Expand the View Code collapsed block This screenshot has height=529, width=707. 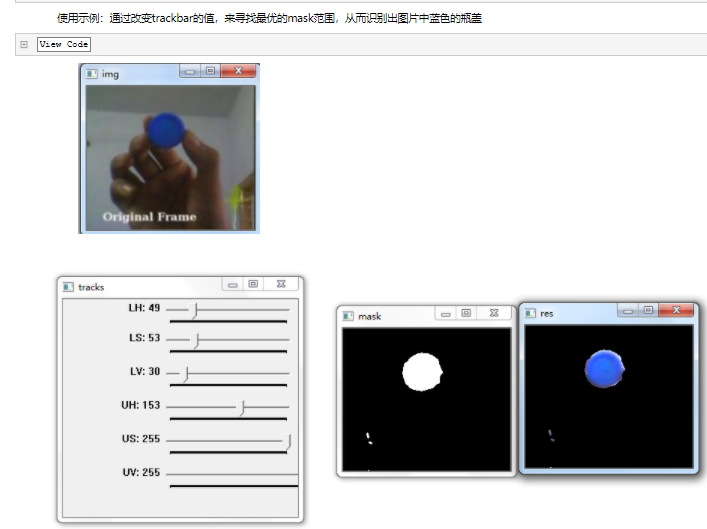click(24, 44)
